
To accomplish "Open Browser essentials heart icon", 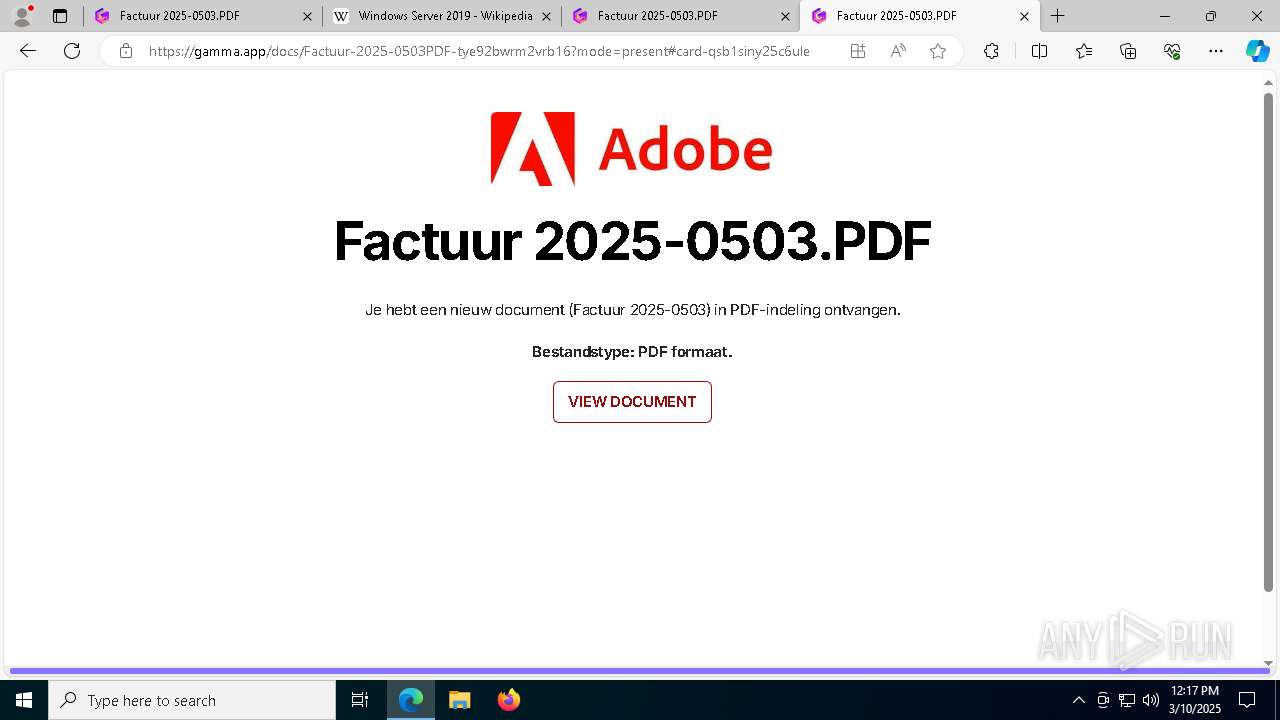I will pyautogui.click(x=1172, y=51).
